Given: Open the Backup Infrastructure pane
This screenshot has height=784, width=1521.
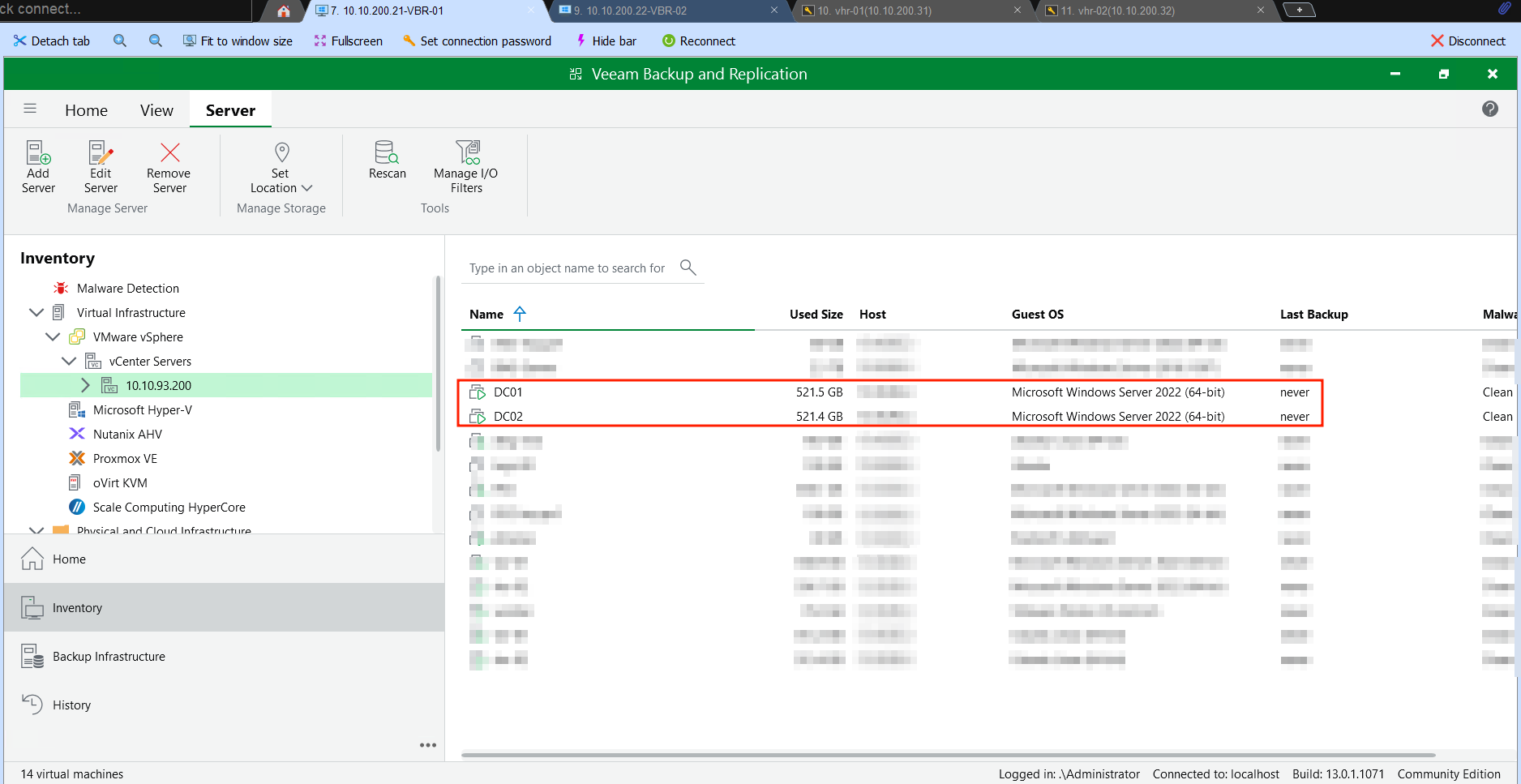Looking at the screenshot, I should (x=225, y=657).
